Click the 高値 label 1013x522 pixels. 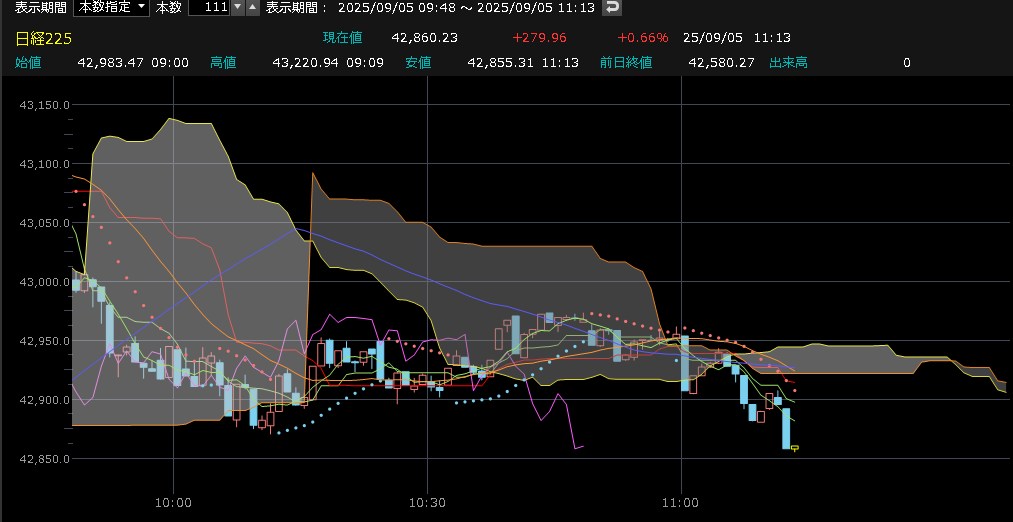223,63
